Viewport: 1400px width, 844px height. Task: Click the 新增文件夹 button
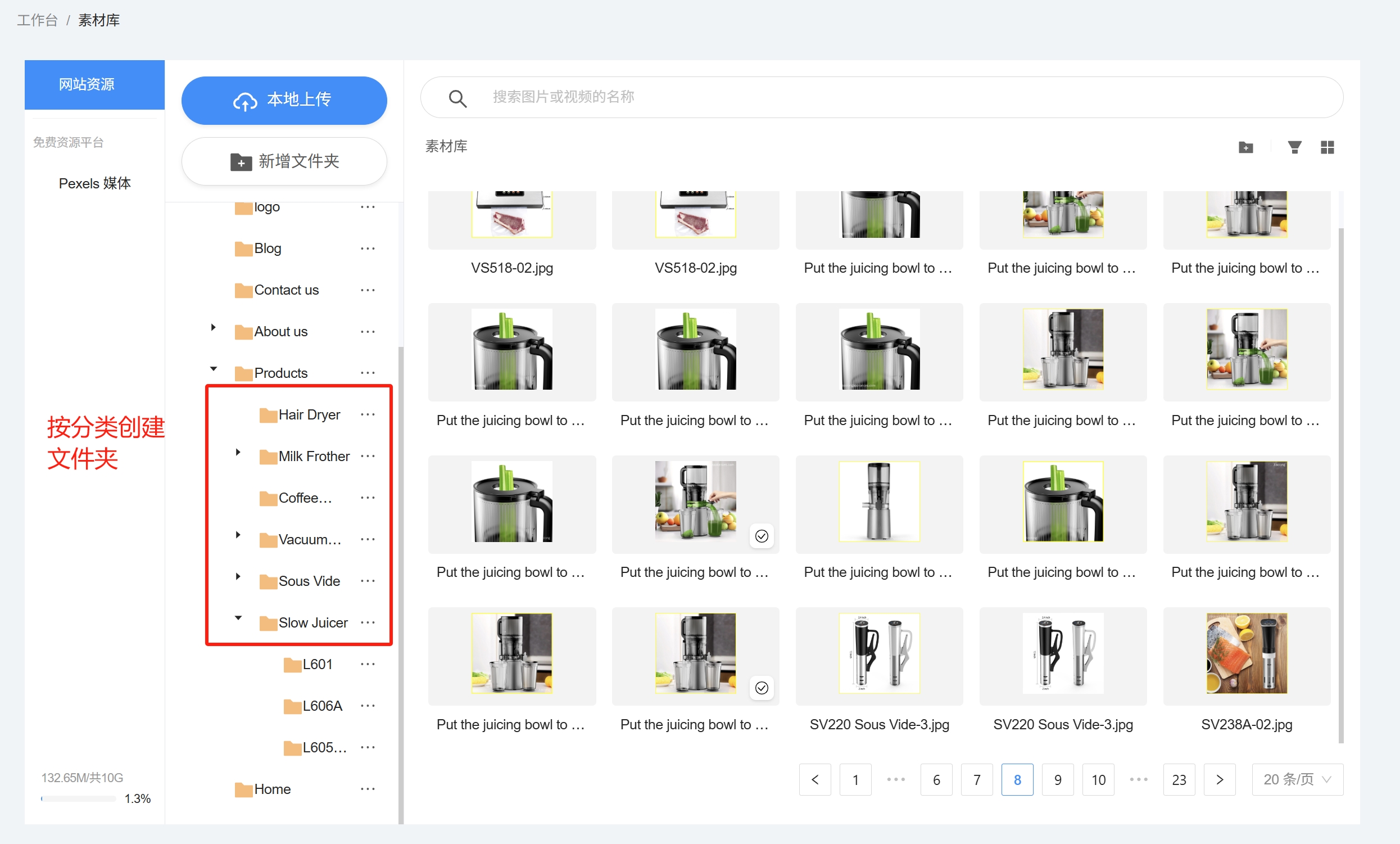click(283, 161)
